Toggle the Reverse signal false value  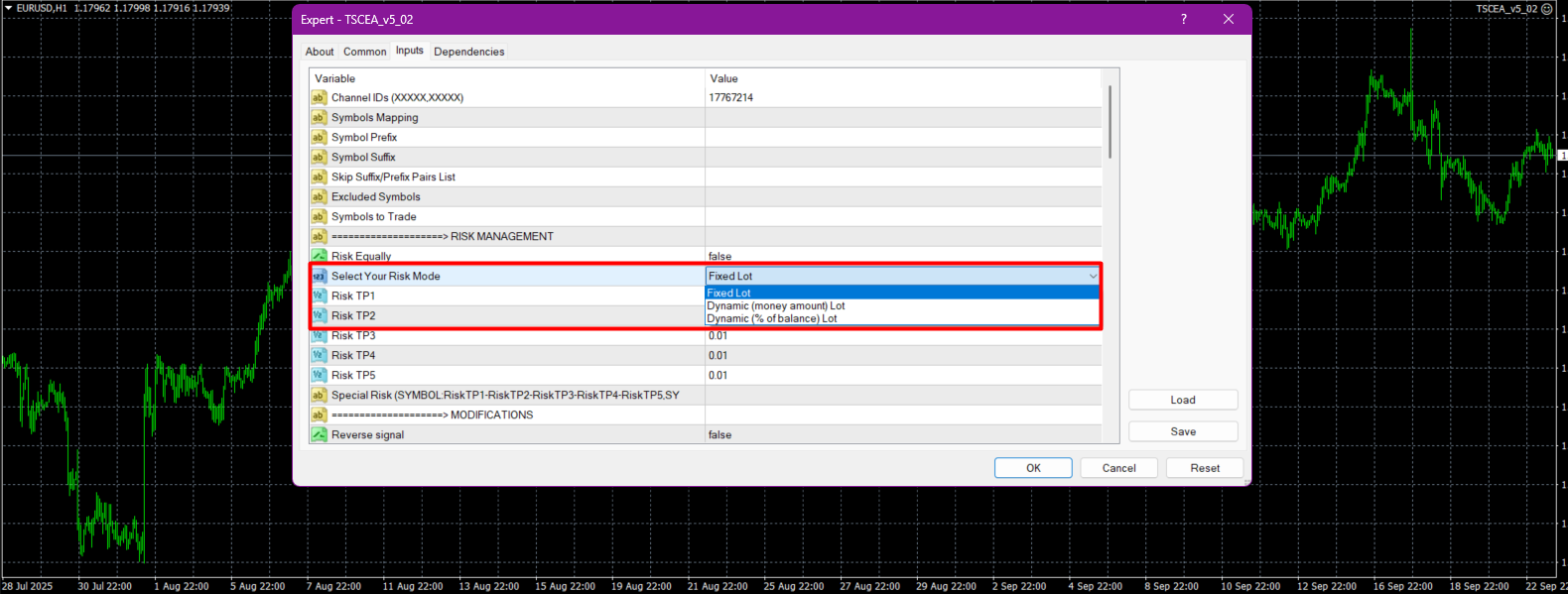pos(719,434)
